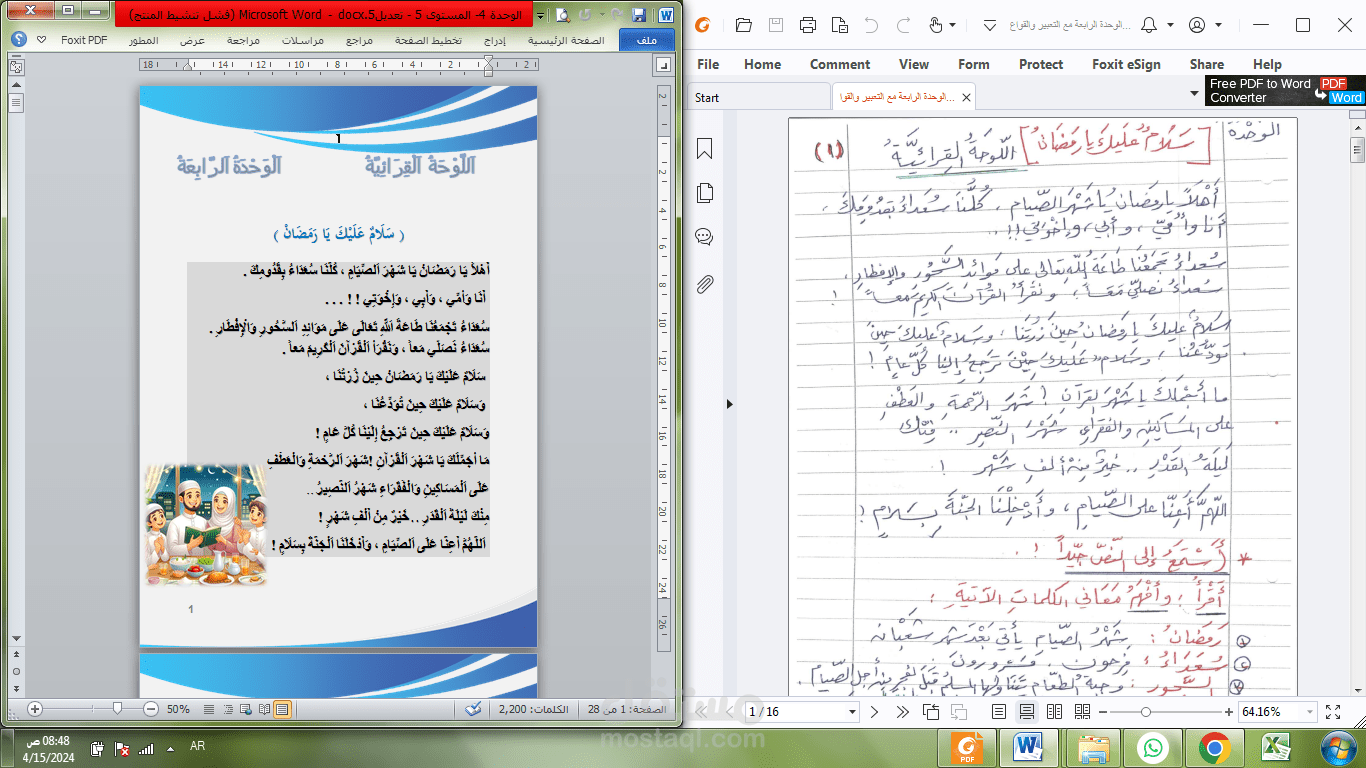Click Print Preview icon in Word

pyautogui.click(x=563, y=15)
